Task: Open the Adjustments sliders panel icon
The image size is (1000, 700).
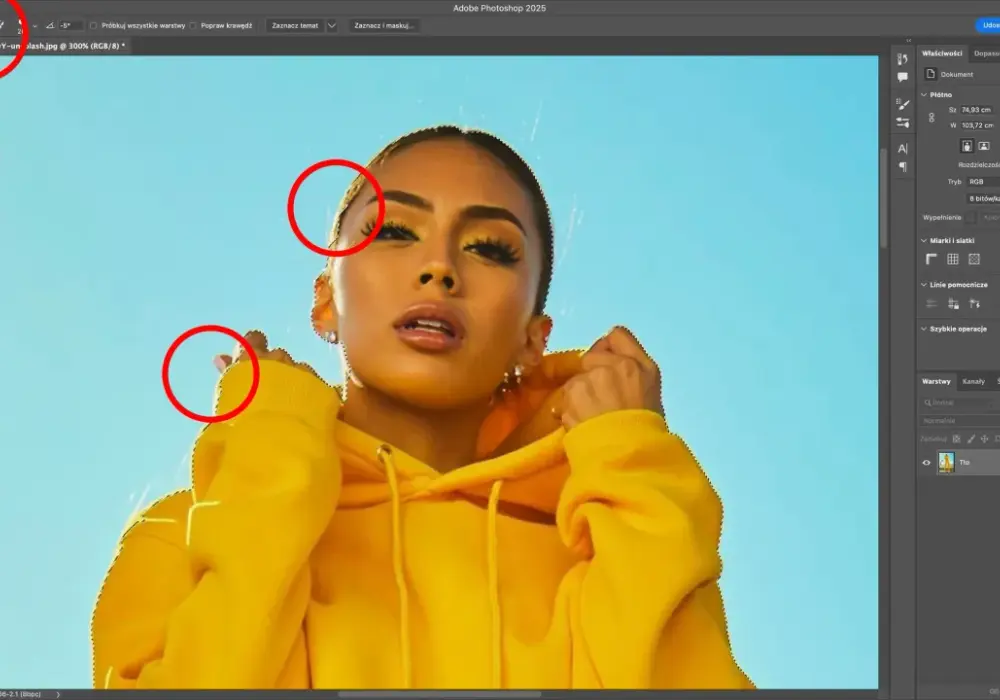Action: (902, 122)
